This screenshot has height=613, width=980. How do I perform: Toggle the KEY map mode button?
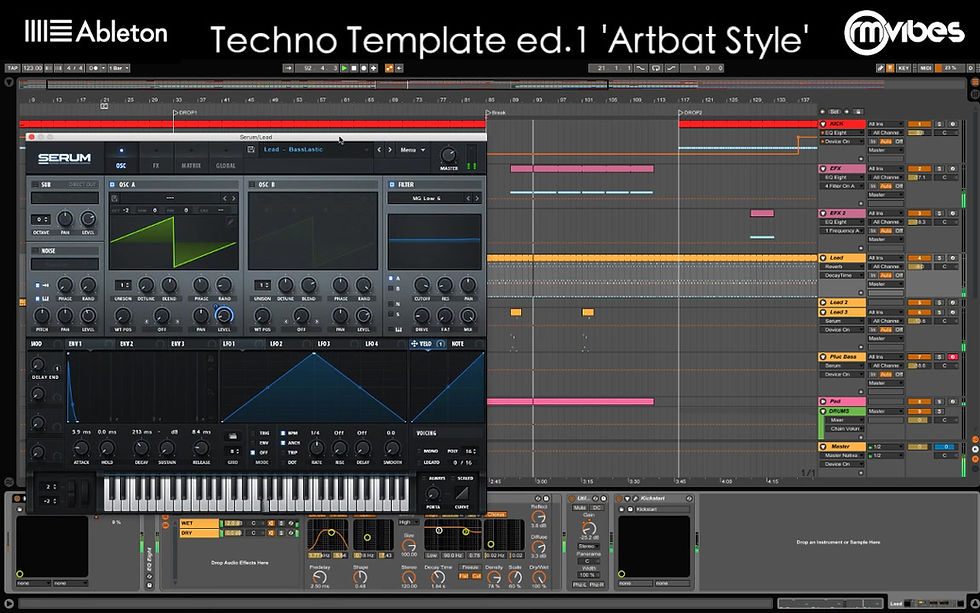(904, 68)
